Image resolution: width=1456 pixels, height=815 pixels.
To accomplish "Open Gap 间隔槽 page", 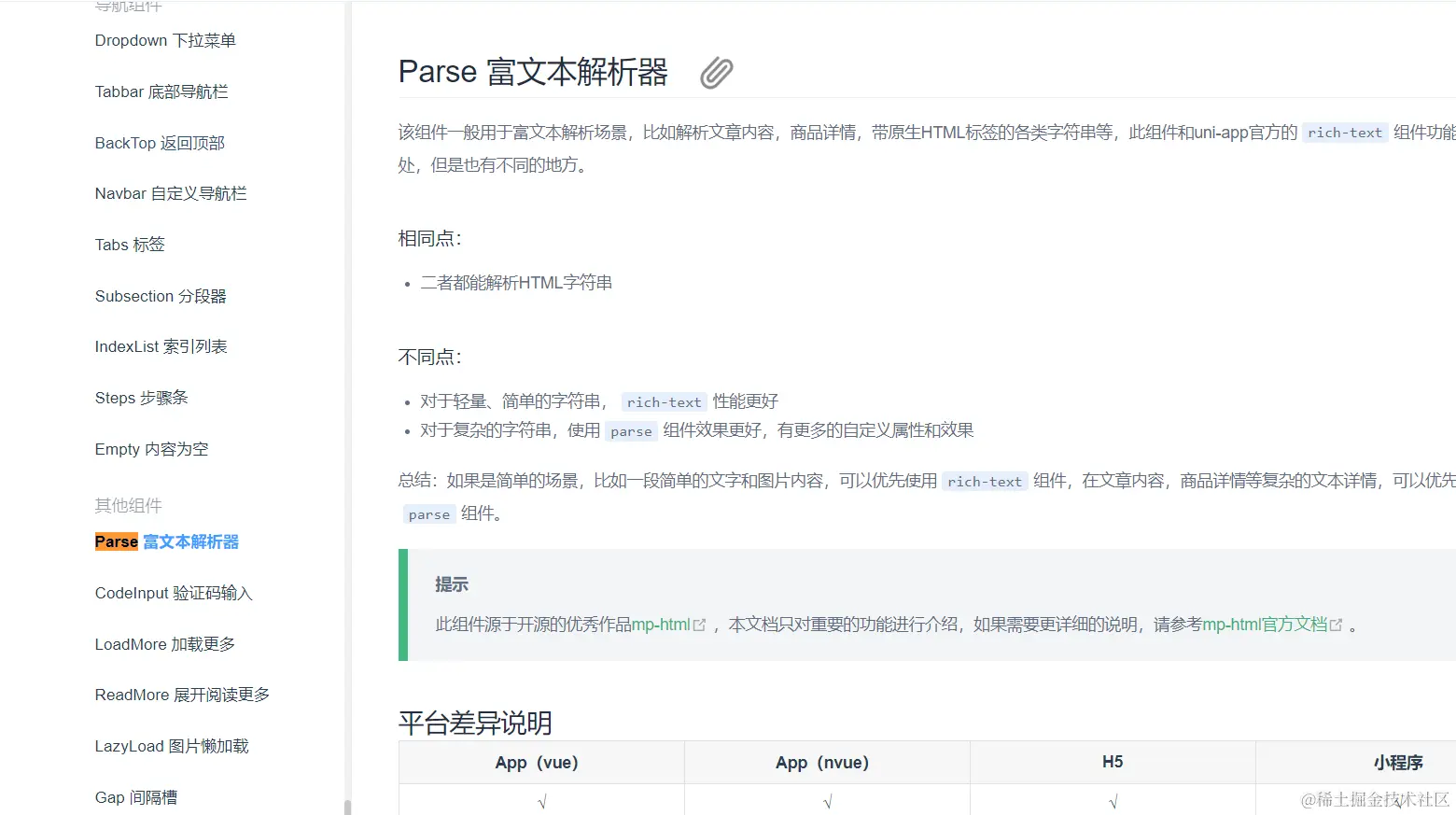I will tap(136, 797).
